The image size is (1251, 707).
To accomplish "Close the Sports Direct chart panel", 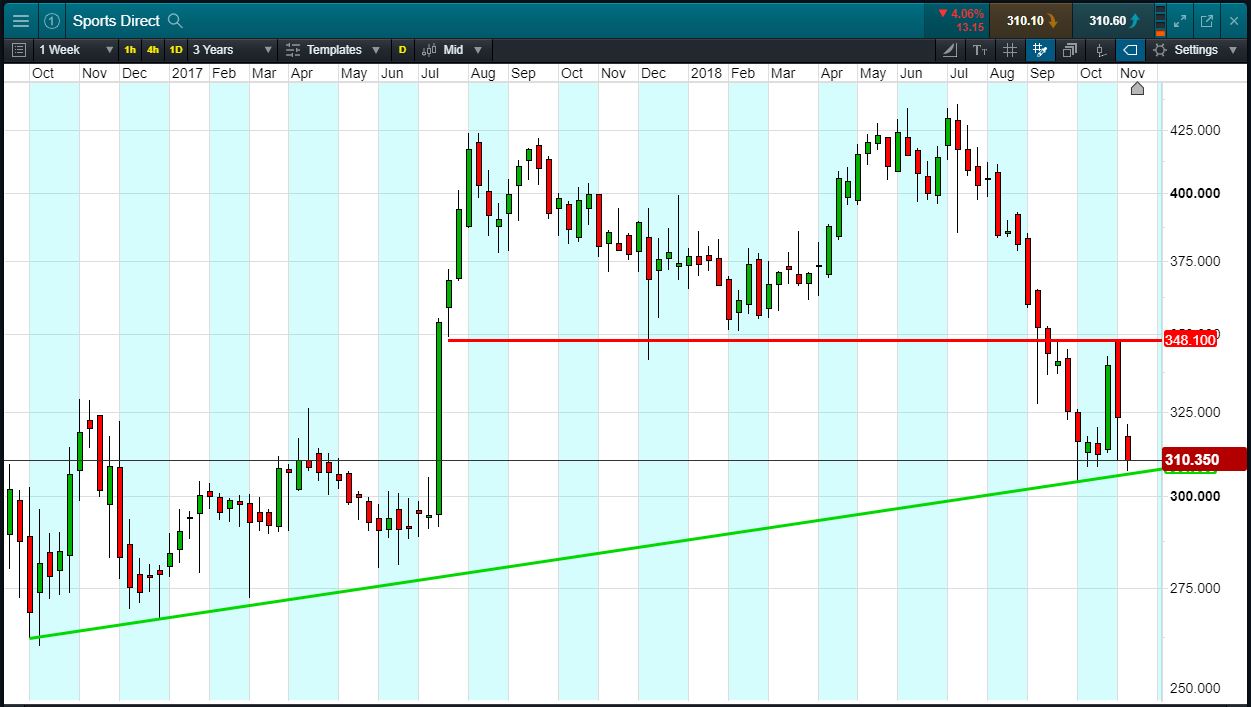I will click(1233, 20).
